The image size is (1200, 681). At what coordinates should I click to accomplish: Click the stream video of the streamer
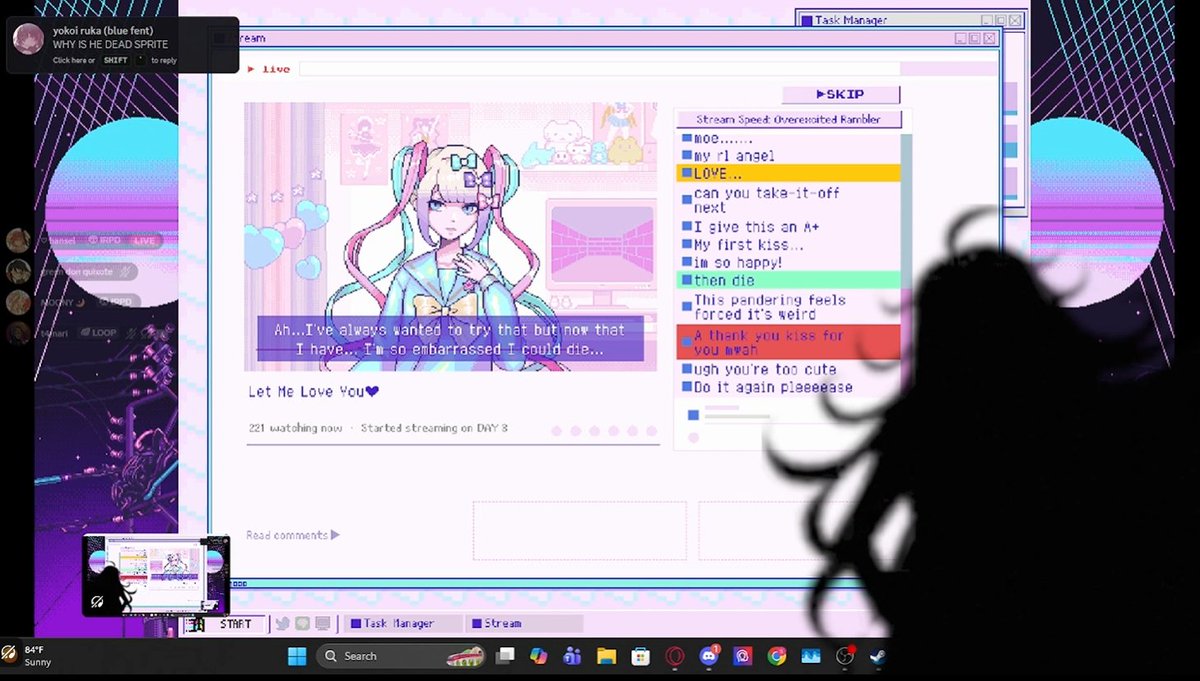451,236
